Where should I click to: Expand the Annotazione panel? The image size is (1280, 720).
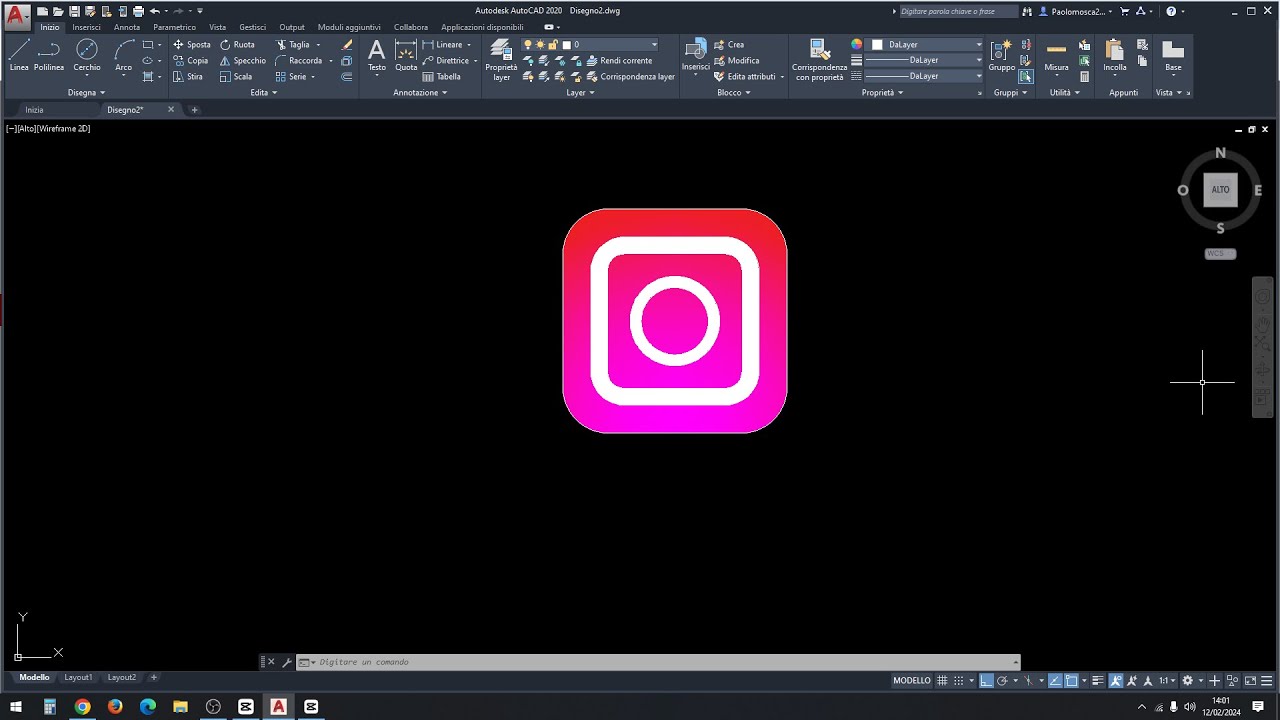[x=420, y=93]
